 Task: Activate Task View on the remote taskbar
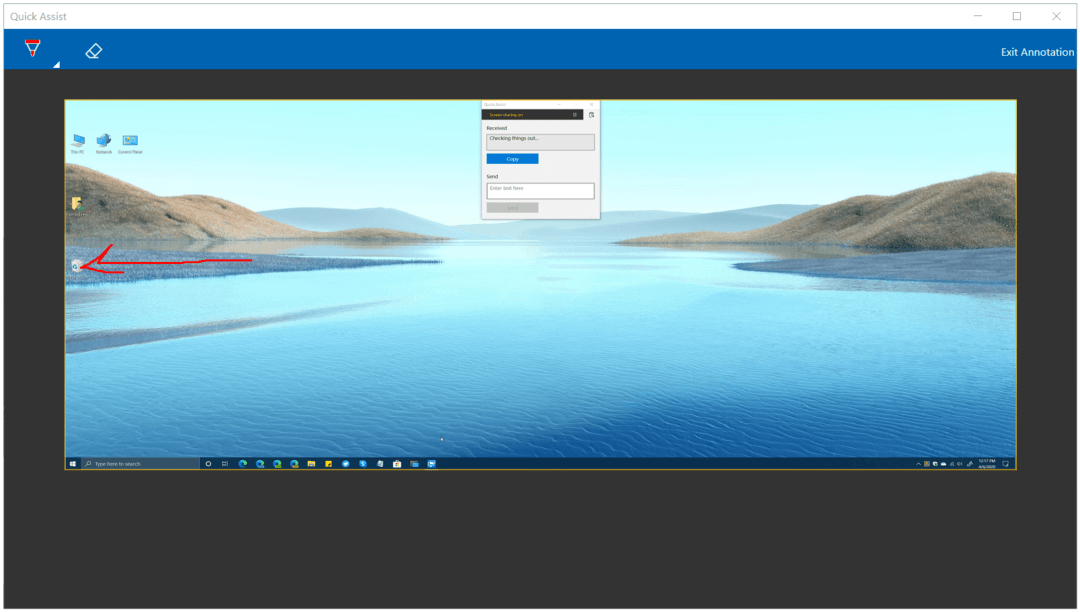coord(224,463)
